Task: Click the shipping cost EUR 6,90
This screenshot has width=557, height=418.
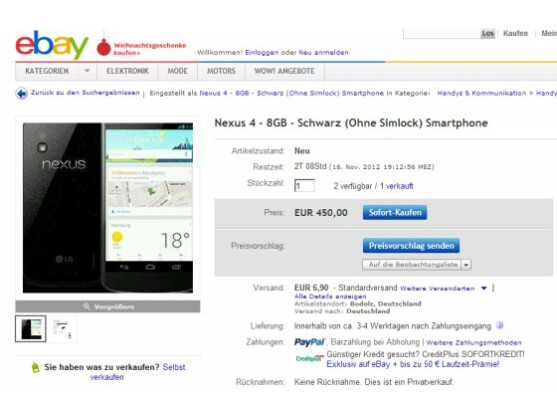Action: click(311, 287)
